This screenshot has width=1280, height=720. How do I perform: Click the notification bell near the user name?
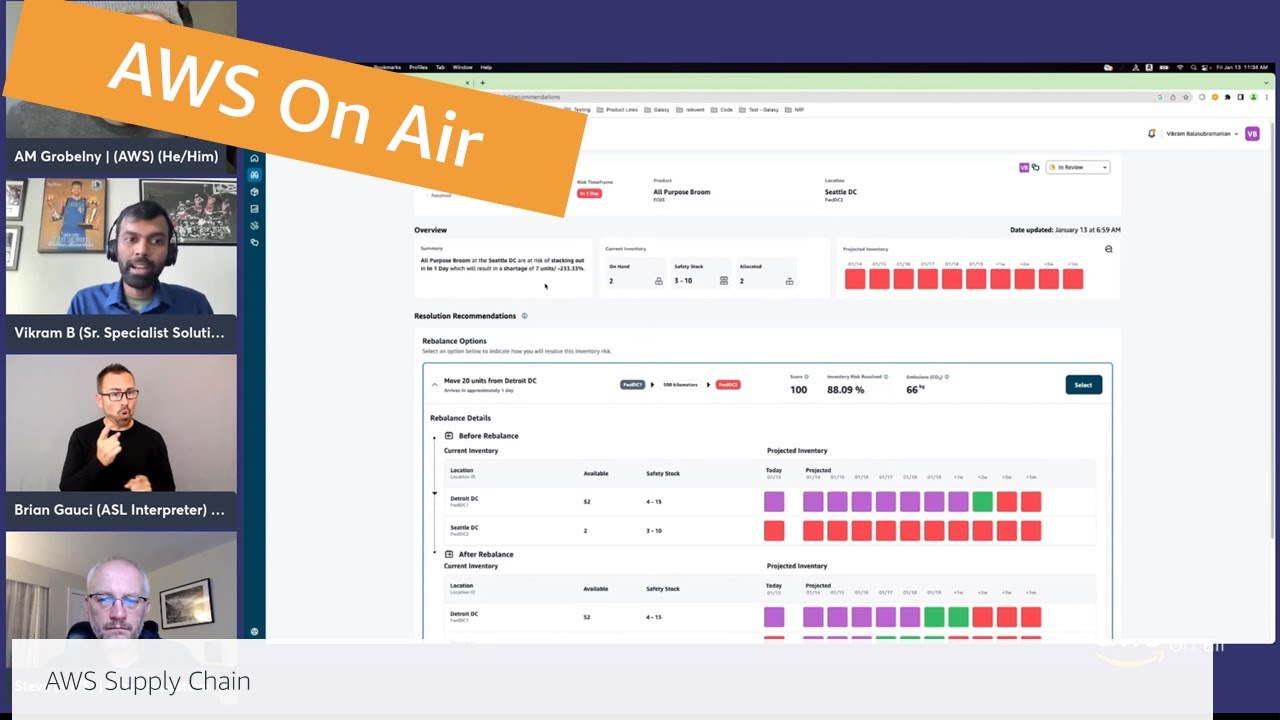[x=1151, y=134]
